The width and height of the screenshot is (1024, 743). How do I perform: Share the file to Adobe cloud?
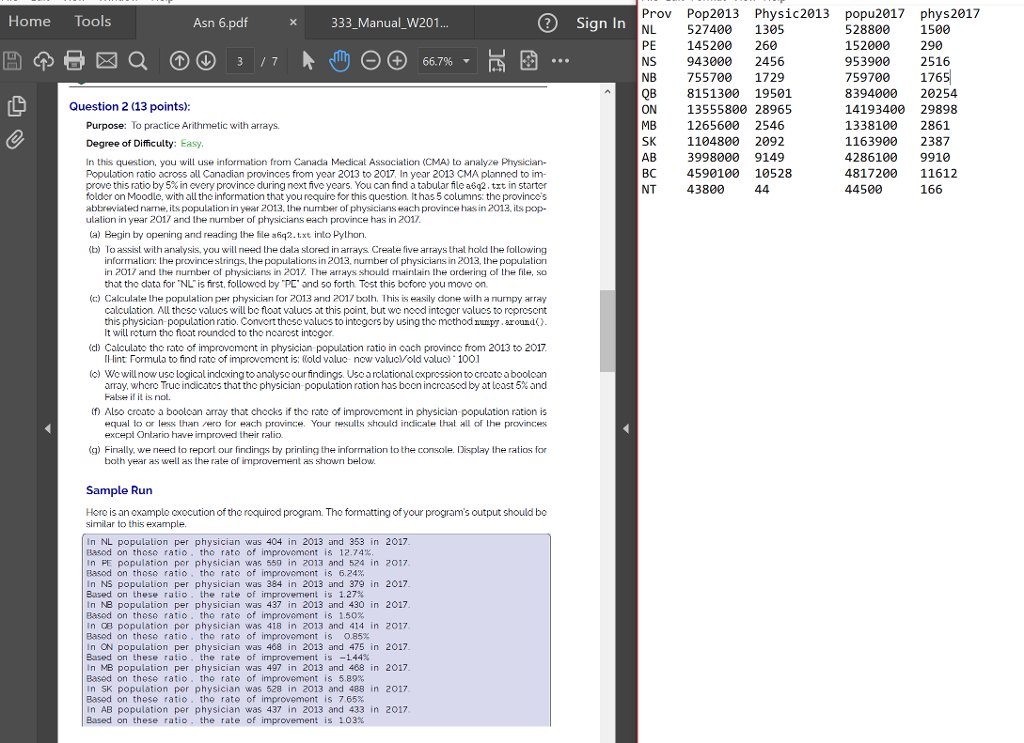(x=44, y=61)
